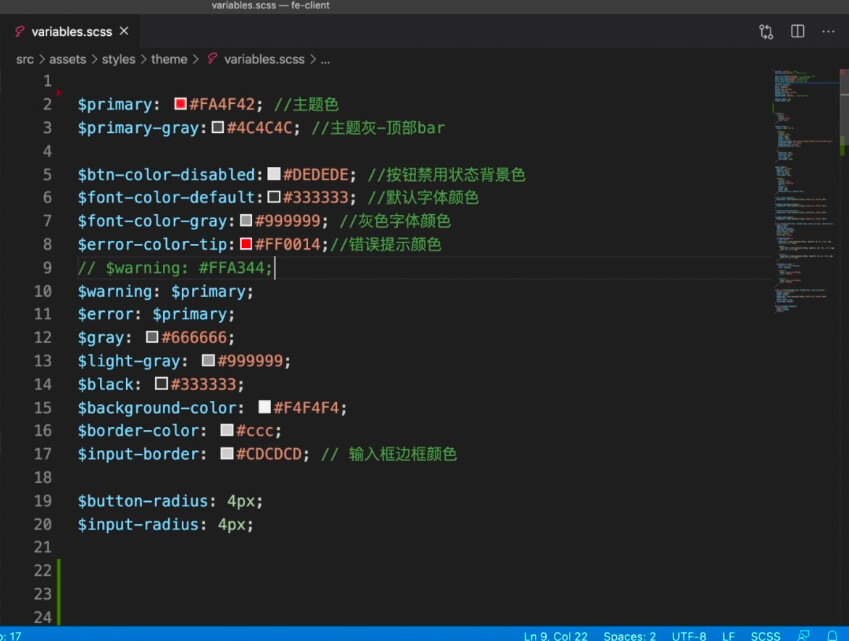Click the feedback icon in status bar
The width and height of the screenshot is (849, 641).
click(804, 636)
